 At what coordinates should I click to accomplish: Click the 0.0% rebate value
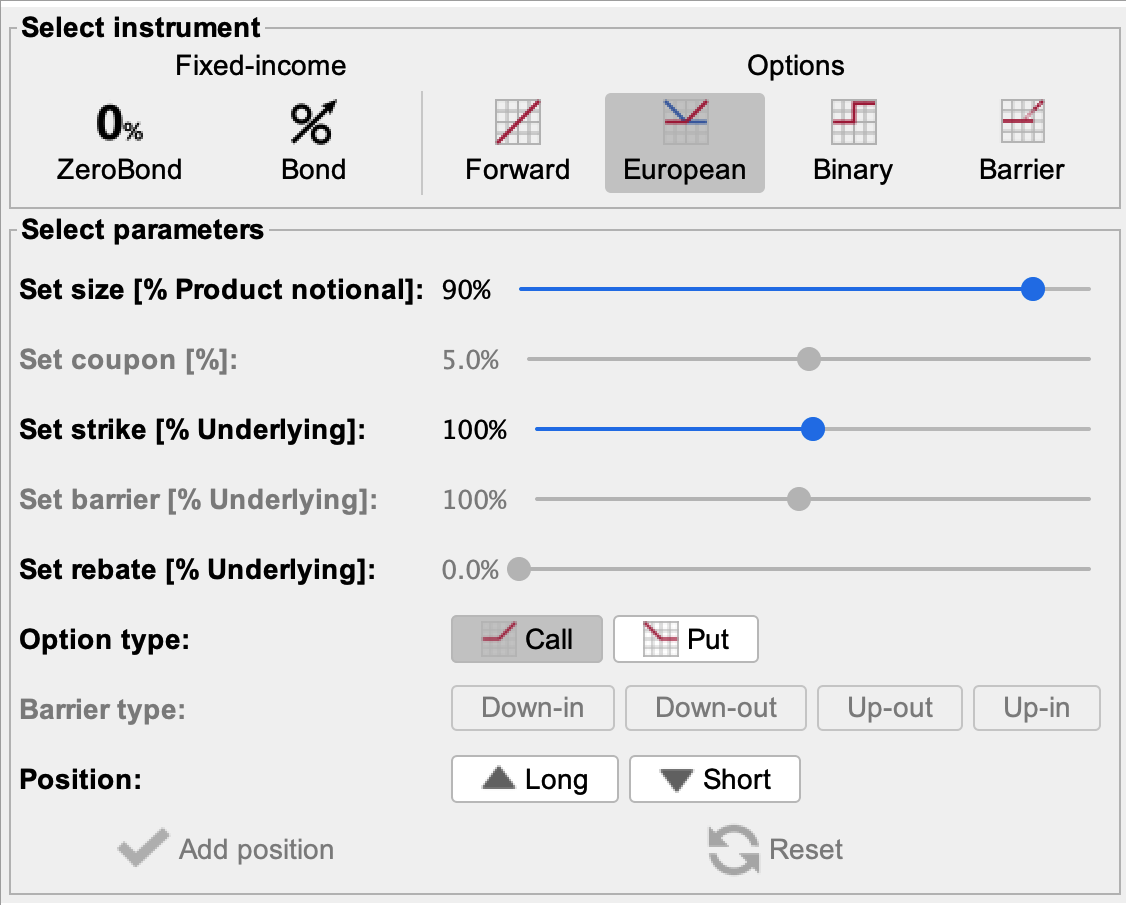tap(470, 570)
